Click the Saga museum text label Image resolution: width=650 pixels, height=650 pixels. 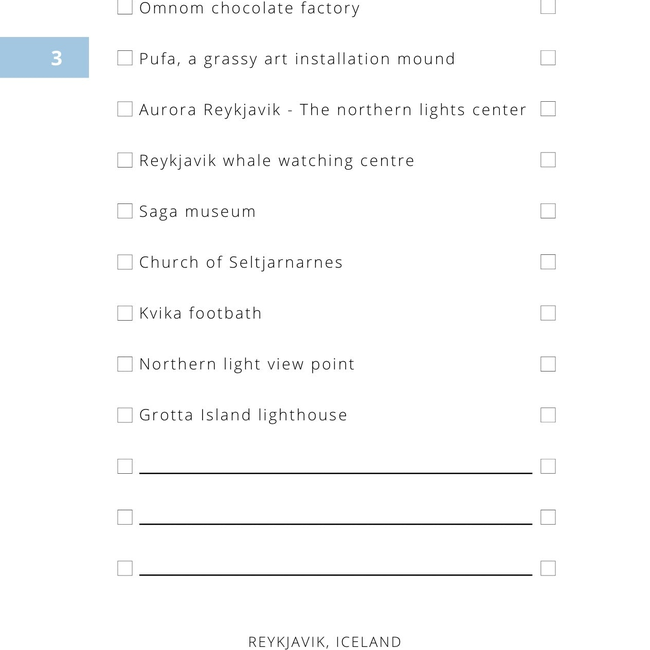[197, 212]
